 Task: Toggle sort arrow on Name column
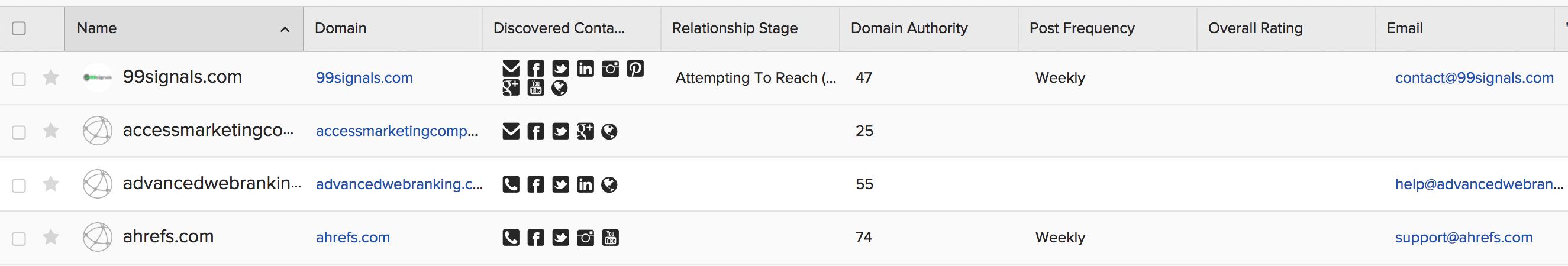point(284,29)
